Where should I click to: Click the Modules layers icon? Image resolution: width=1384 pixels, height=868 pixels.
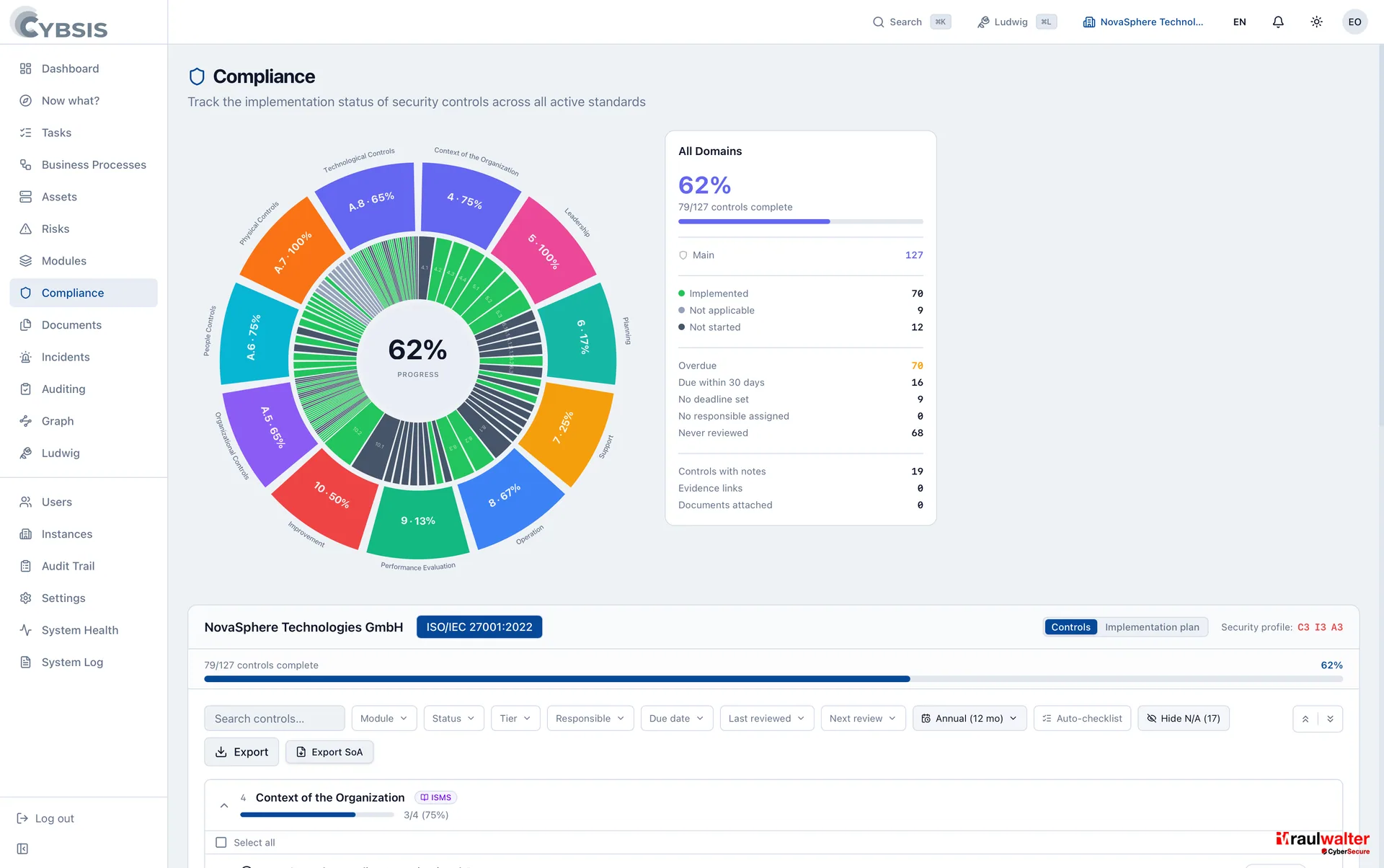pos(26,261)
